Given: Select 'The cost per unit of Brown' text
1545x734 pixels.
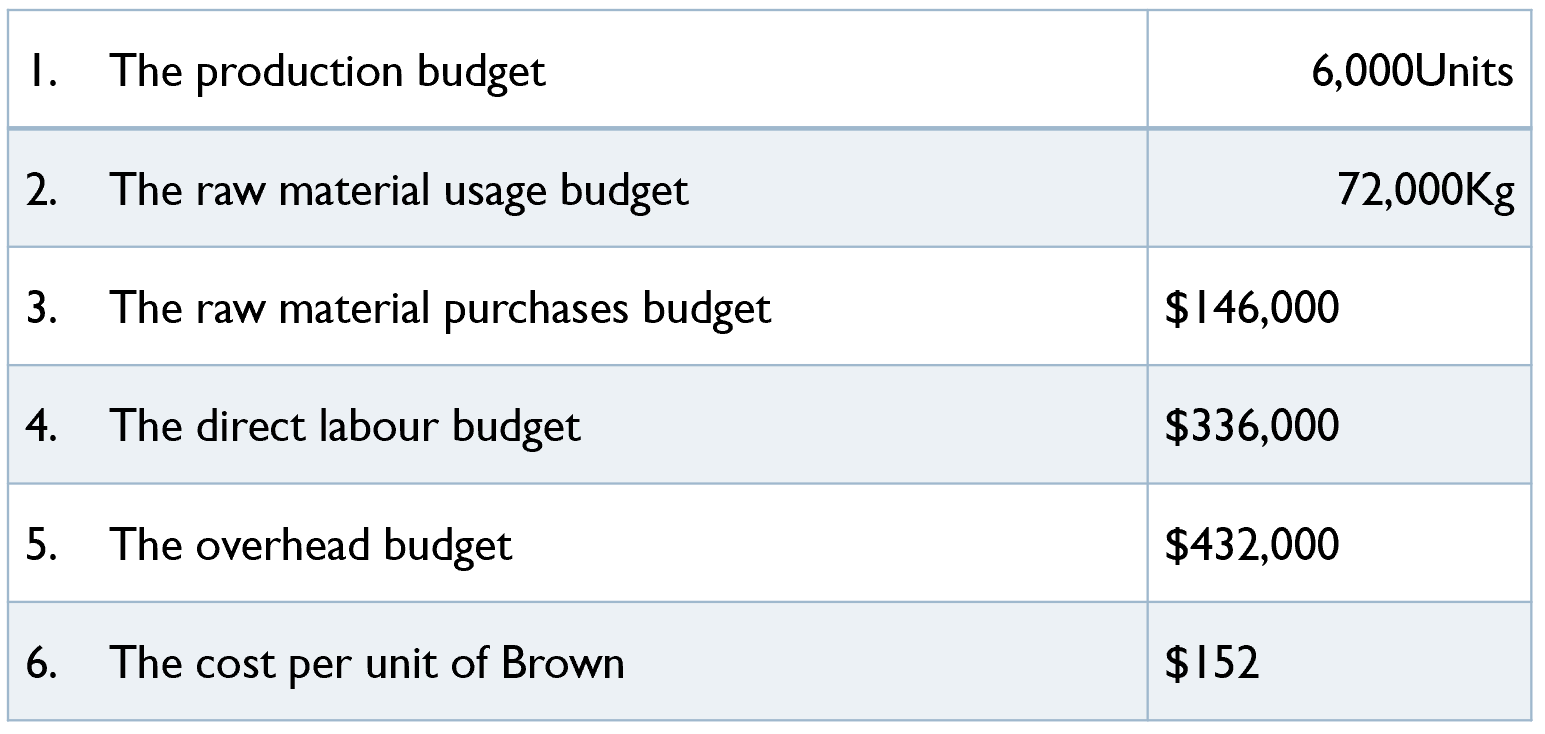Looking at the screenshot, I should [367, 662].
